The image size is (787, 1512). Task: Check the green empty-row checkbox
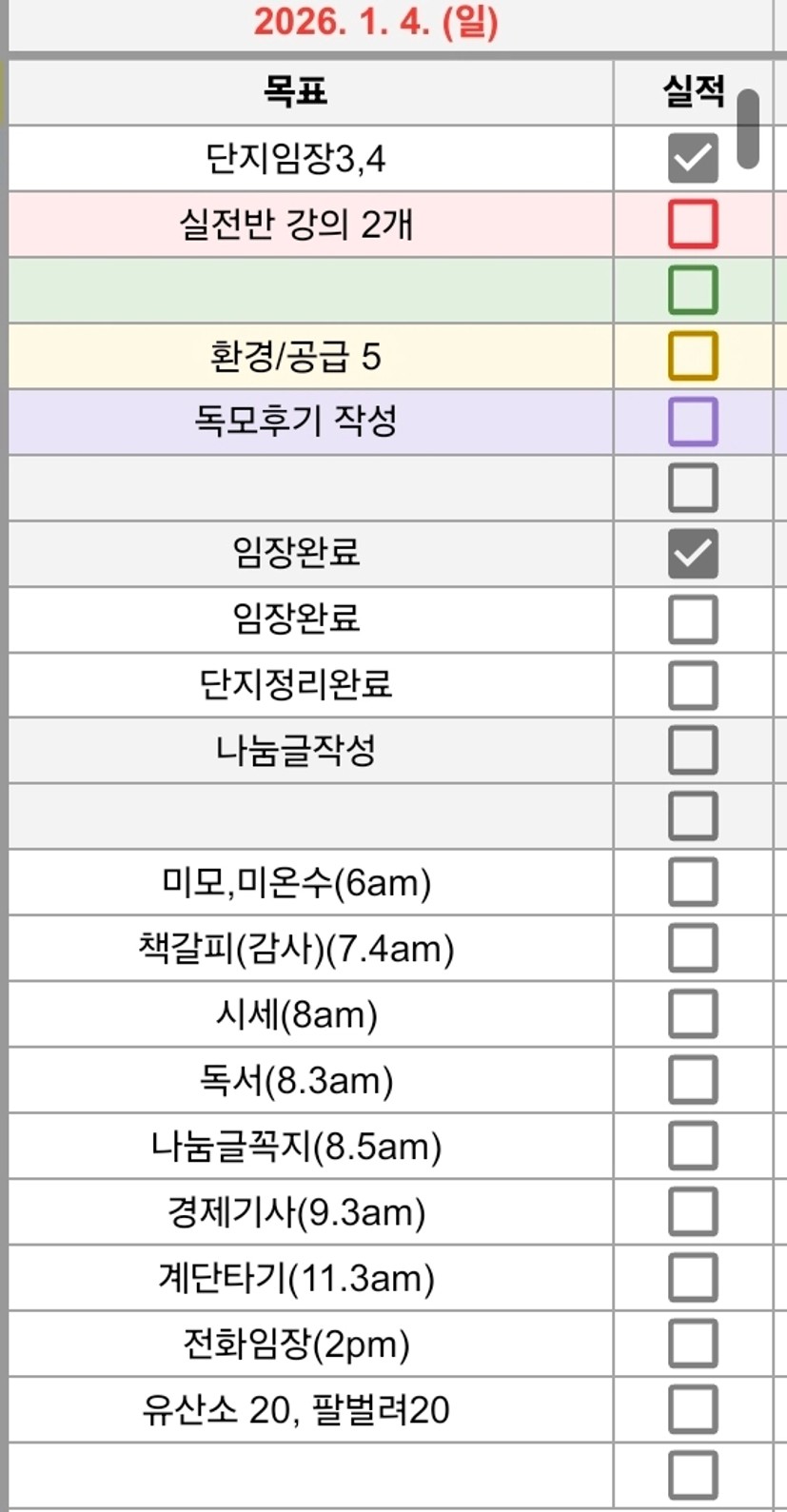click(692, 290)
